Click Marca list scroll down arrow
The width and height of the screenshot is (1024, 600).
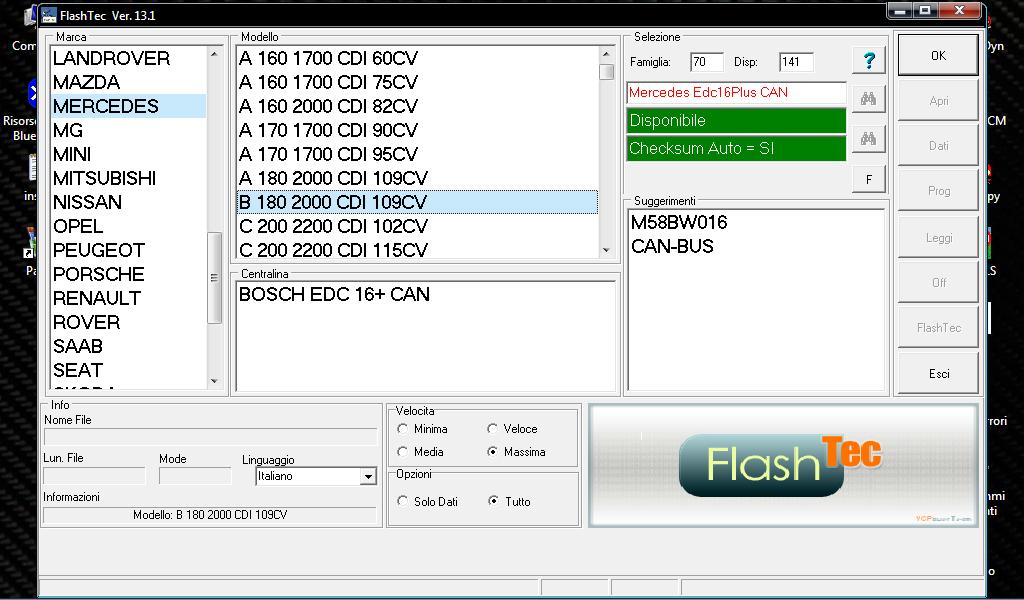pos(214,381)
